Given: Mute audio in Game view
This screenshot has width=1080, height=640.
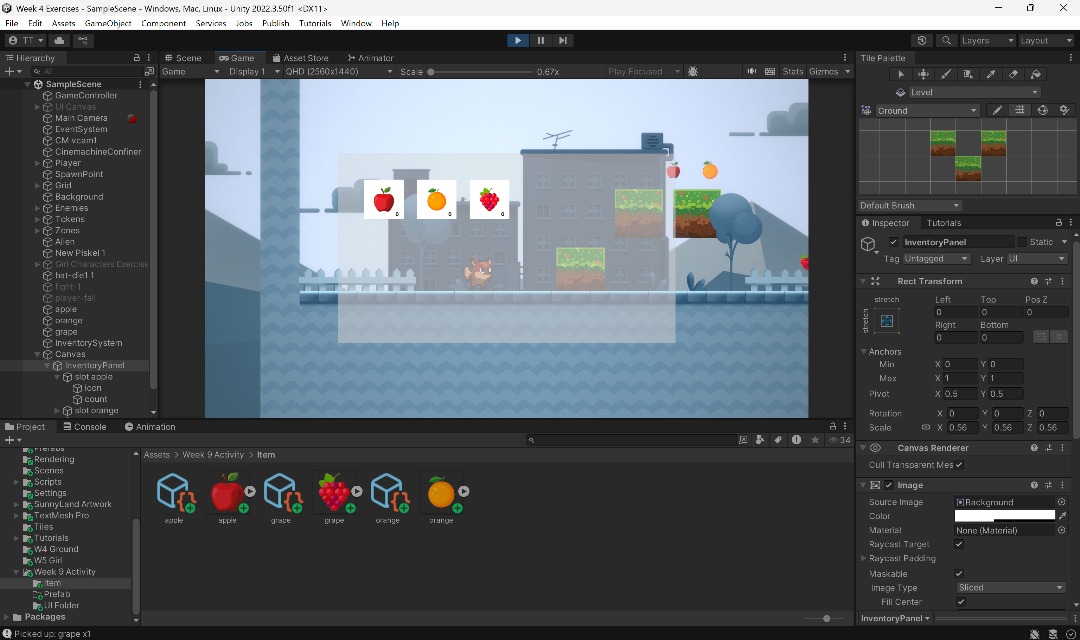Looking at the screenshot, I should click(x=751, y=72).
